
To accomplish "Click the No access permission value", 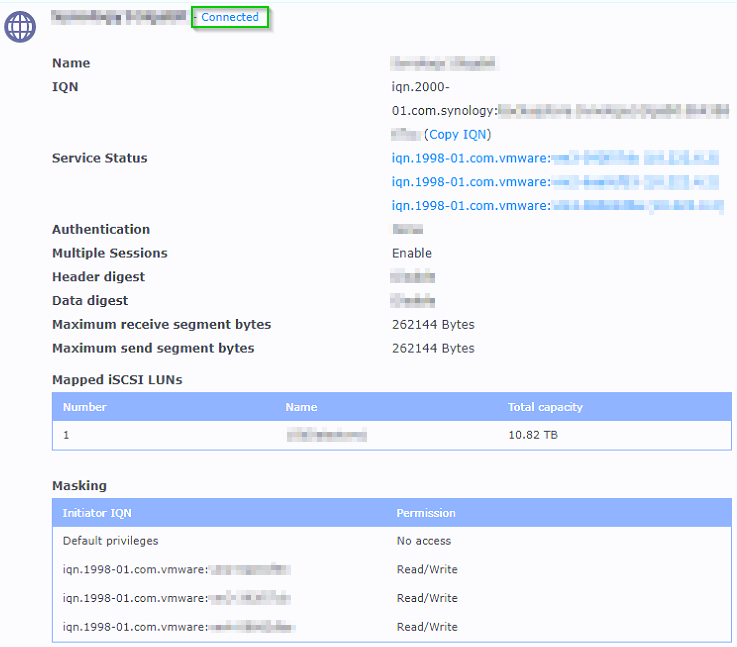I will pyautogui.click(x=424, y=541).
